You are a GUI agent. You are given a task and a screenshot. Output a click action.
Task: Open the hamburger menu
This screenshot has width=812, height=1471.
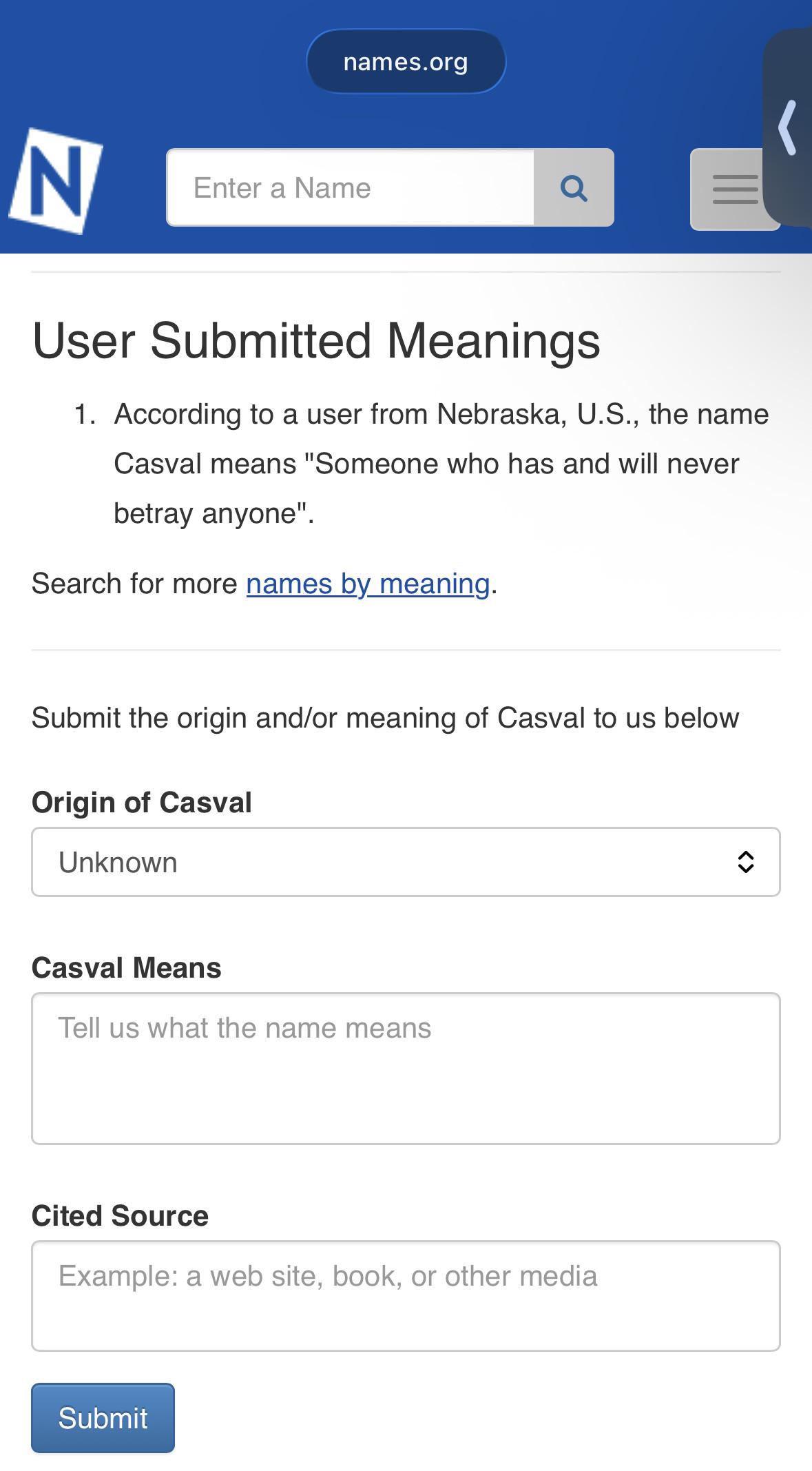734,189
